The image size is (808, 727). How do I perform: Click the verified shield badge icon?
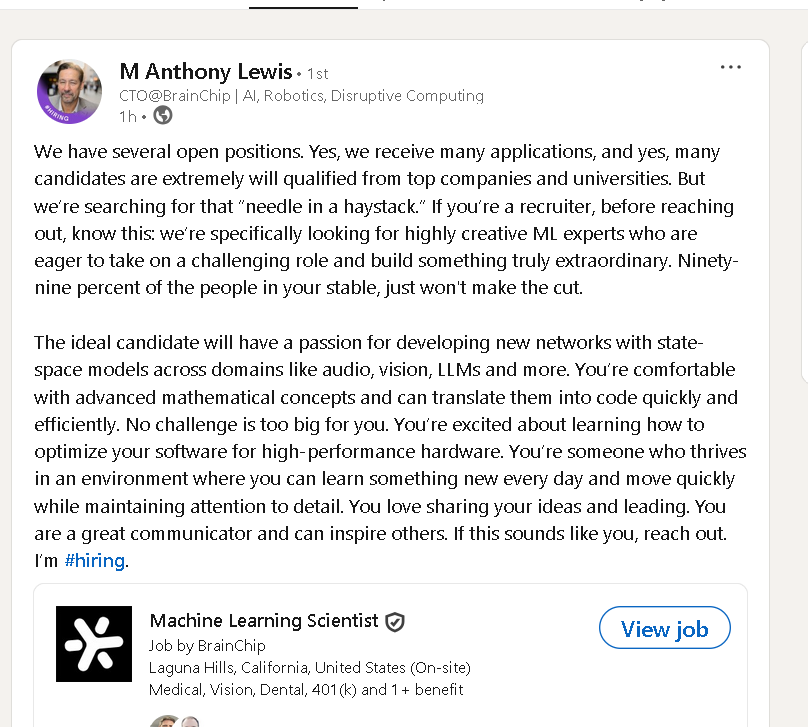pyautogui.click(x=395, y=622)
